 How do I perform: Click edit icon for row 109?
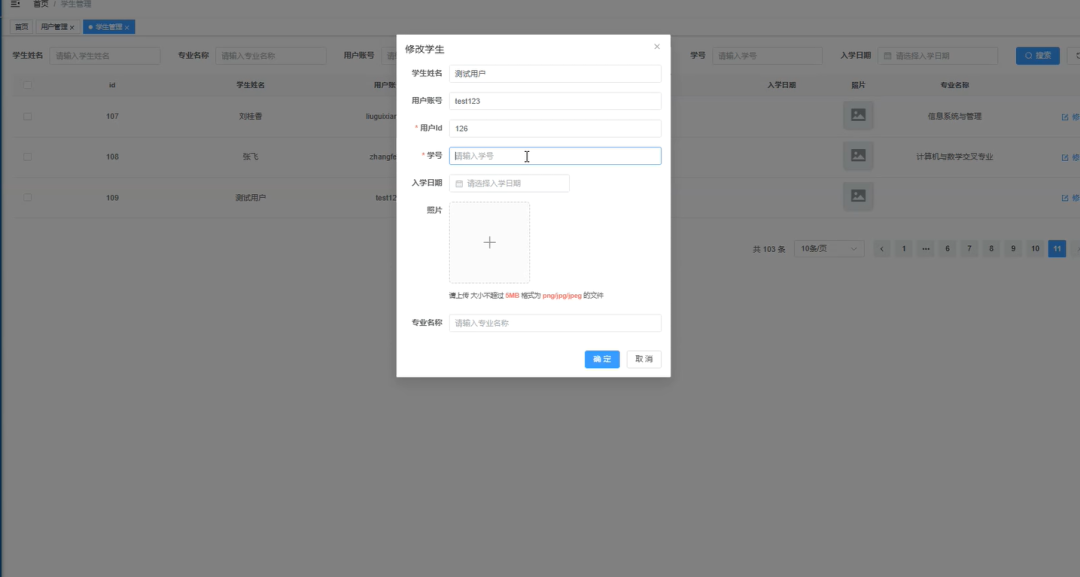(1066, 198)
